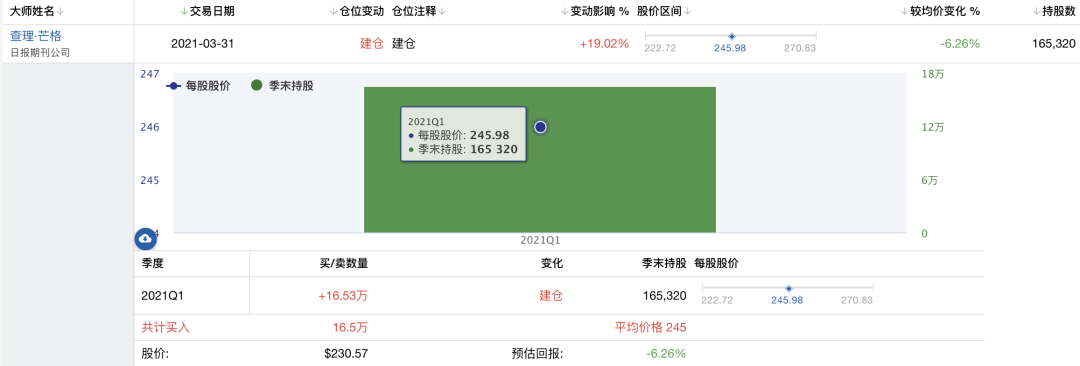
Task: Toggle the 季末持股 legend series
Action: coord(282,87)
